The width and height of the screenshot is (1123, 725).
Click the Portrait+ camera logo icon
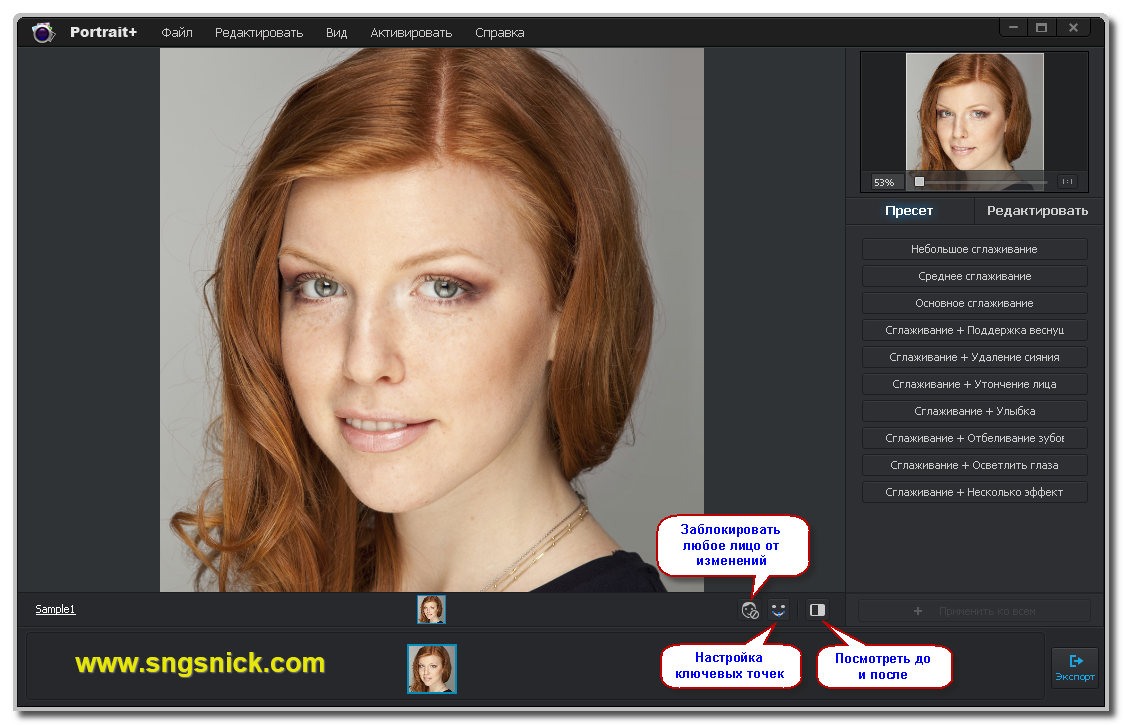(43, 32)
